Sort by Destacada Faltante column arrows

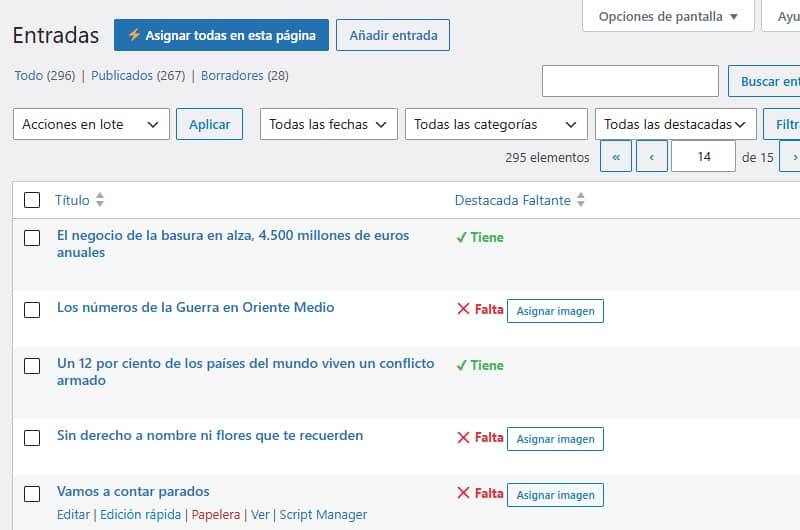point(581,199)
